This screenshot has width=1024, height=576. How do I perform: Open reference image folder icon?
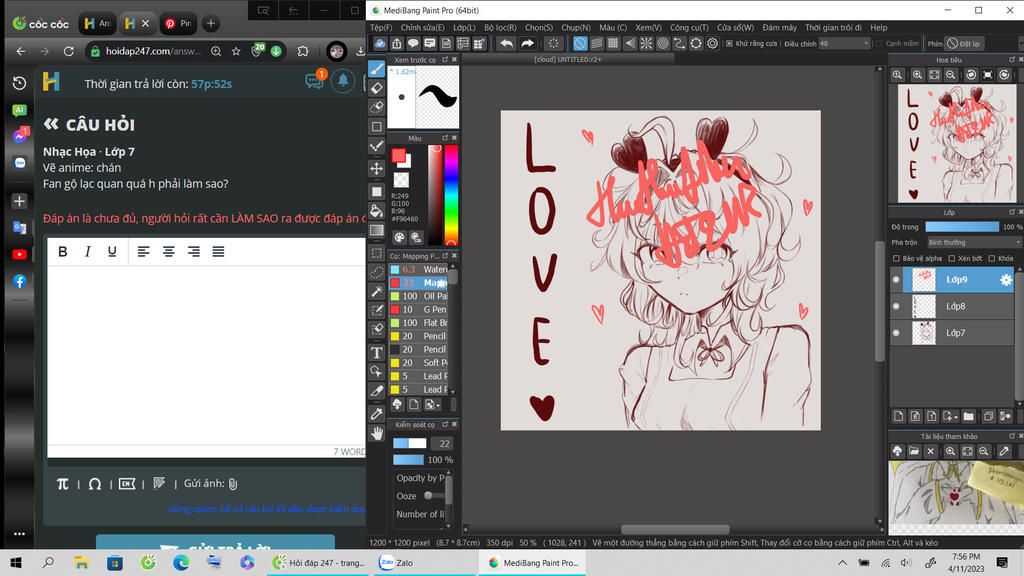[x=914, y=451]
